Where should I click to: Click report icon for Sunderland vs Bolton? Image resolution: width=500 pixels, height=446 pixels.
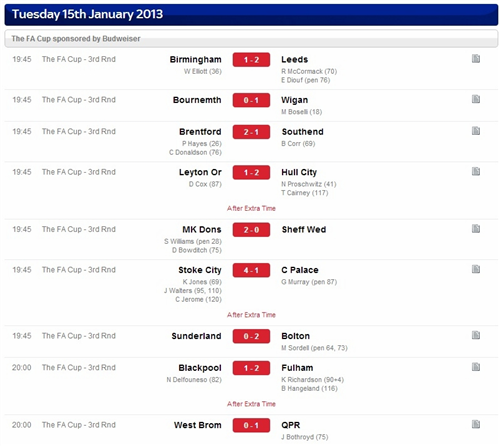coord(476,335)
